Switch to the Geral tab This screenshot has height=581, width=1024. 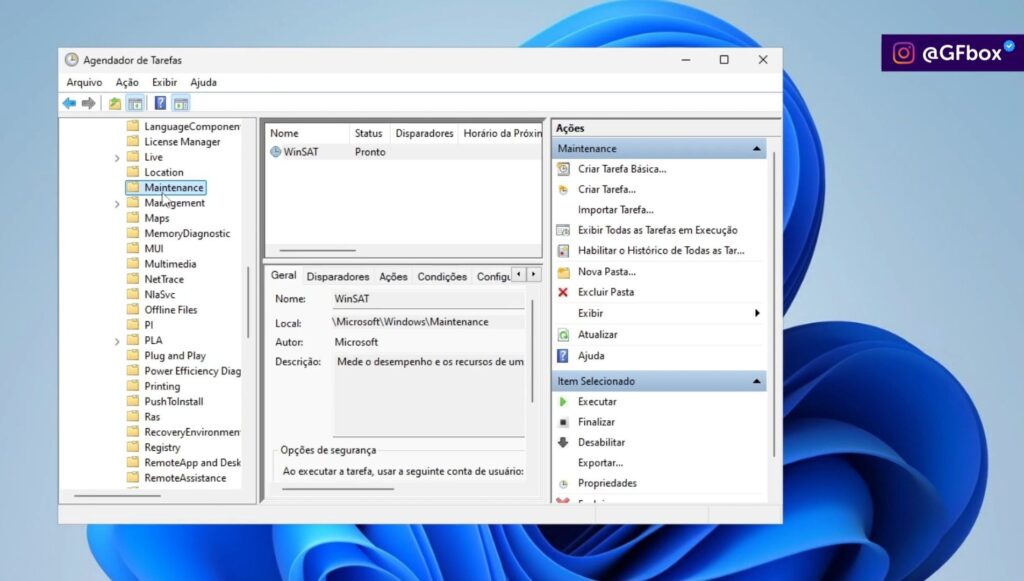tap(284, 275)
